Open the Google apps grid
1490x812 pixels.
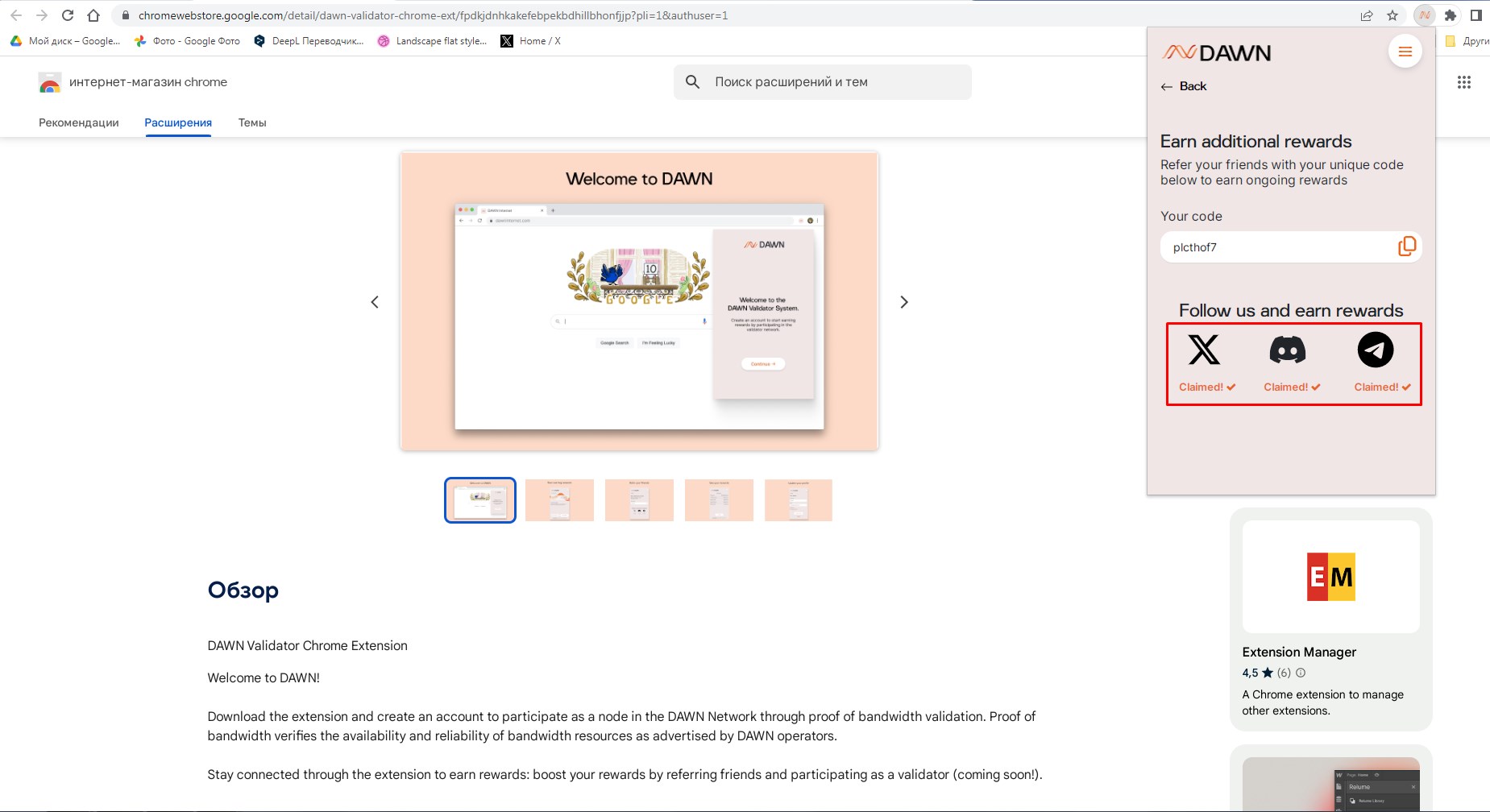click(1464, 82)
